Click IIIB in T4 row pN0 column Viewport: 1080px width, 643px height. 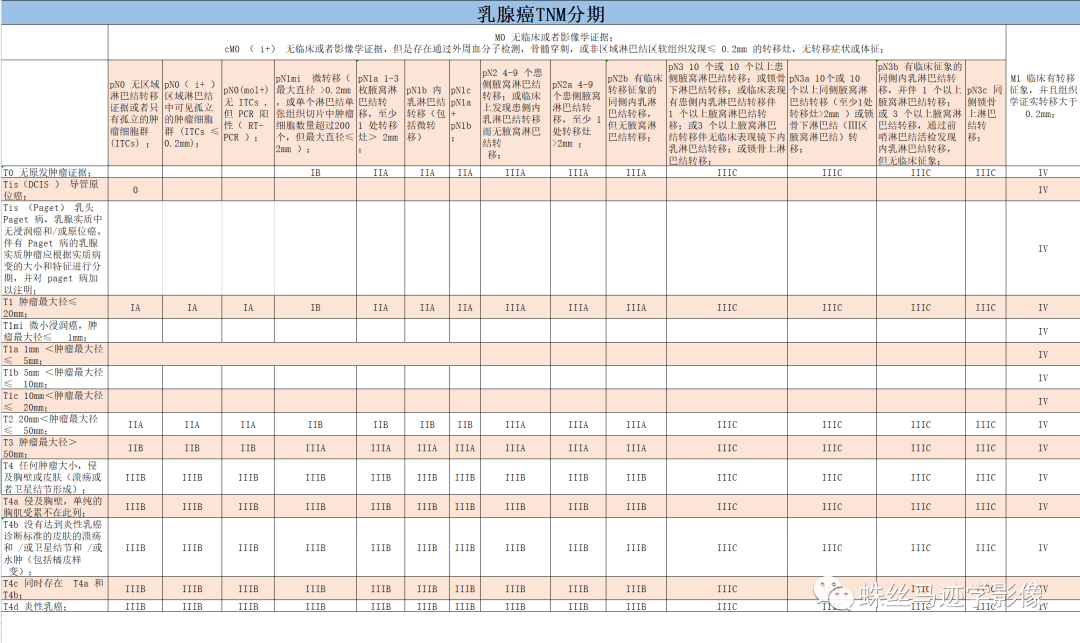point(135,478)
